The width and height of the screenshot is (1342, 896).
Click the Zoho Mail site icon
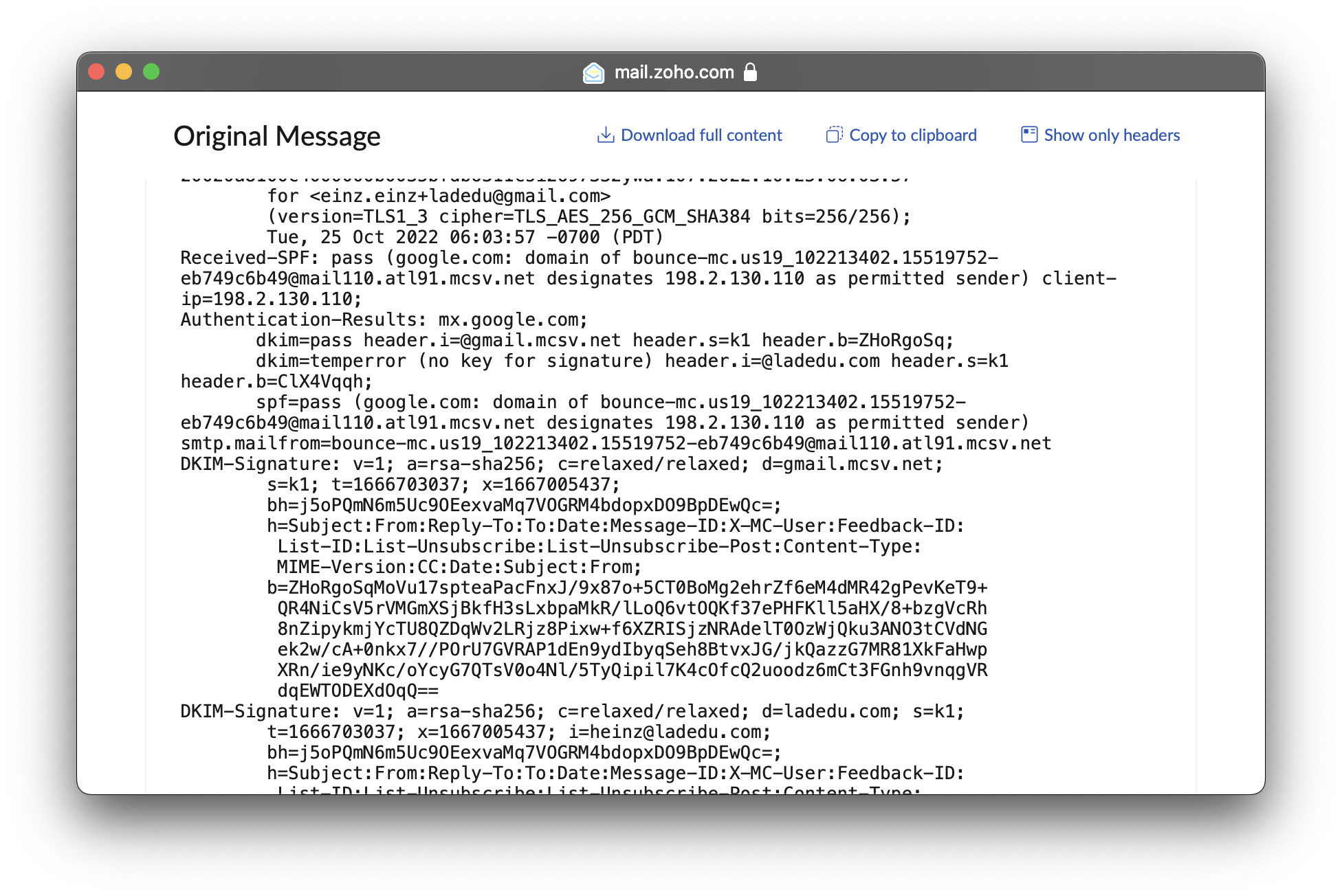tap(593, 72)
